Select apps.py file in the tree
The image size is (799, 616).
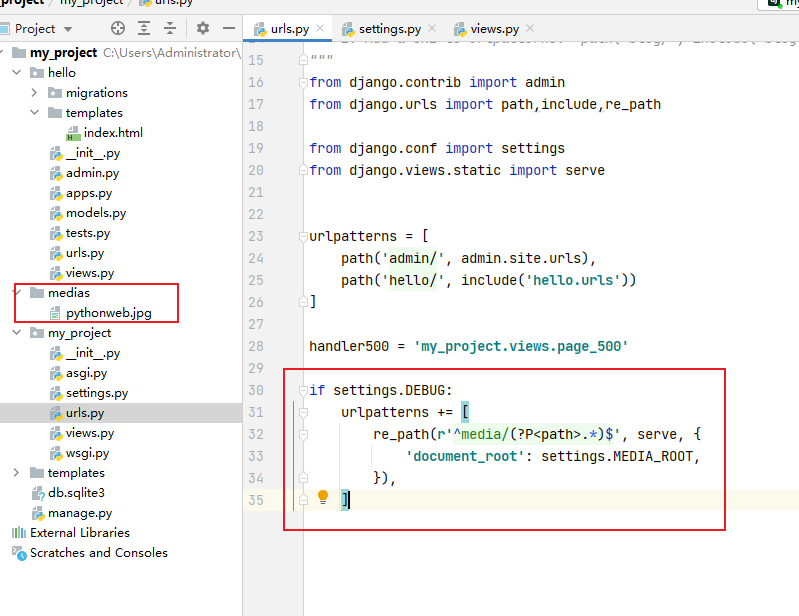[x=81, y=193]
